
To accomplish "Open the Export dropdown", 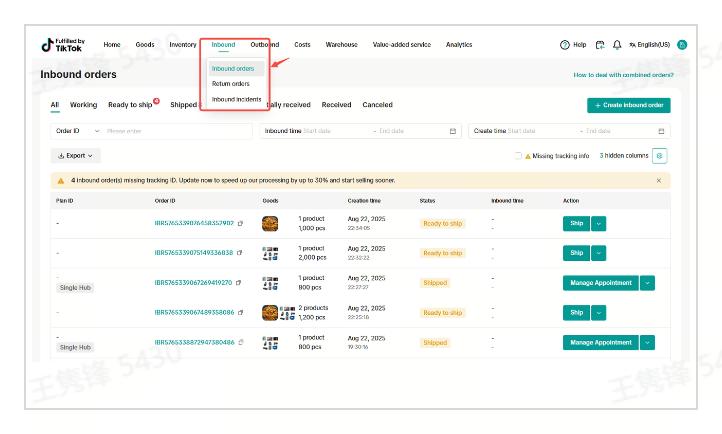I will pyautogui.click(x=75, y=156).
